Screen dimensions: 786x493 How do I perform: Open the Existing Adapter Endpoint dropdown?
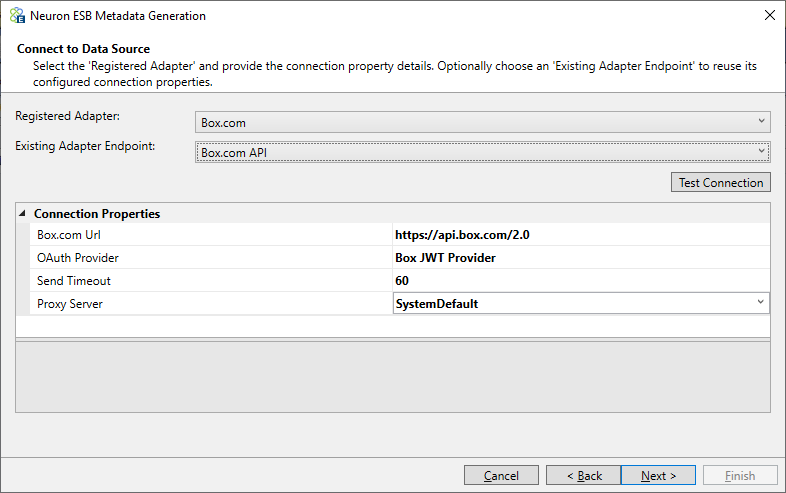[482, 152]
